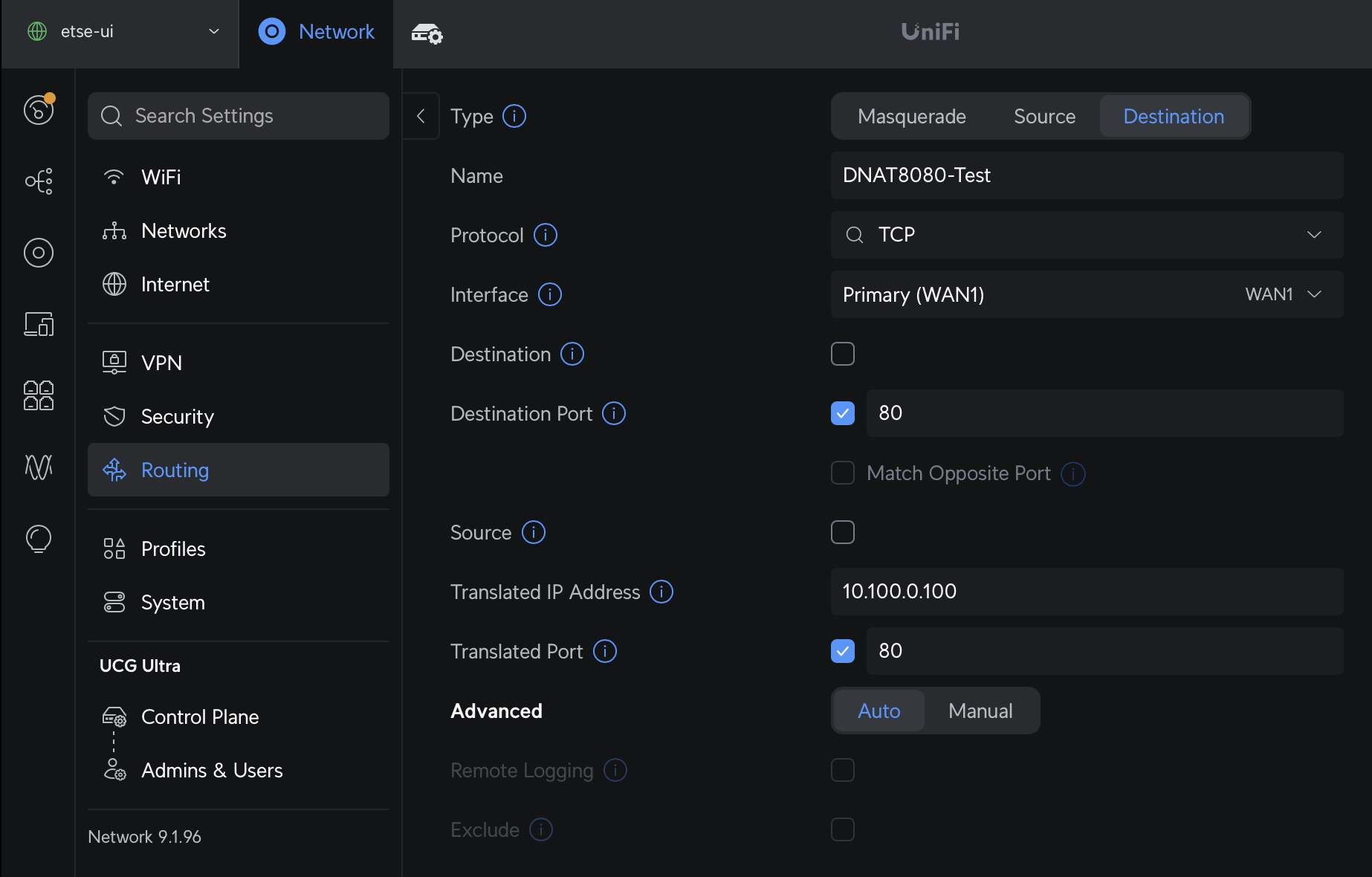This screenshot has width=1372, height=877.
Task: Select the Source type tab
Action: point(1044,116)
